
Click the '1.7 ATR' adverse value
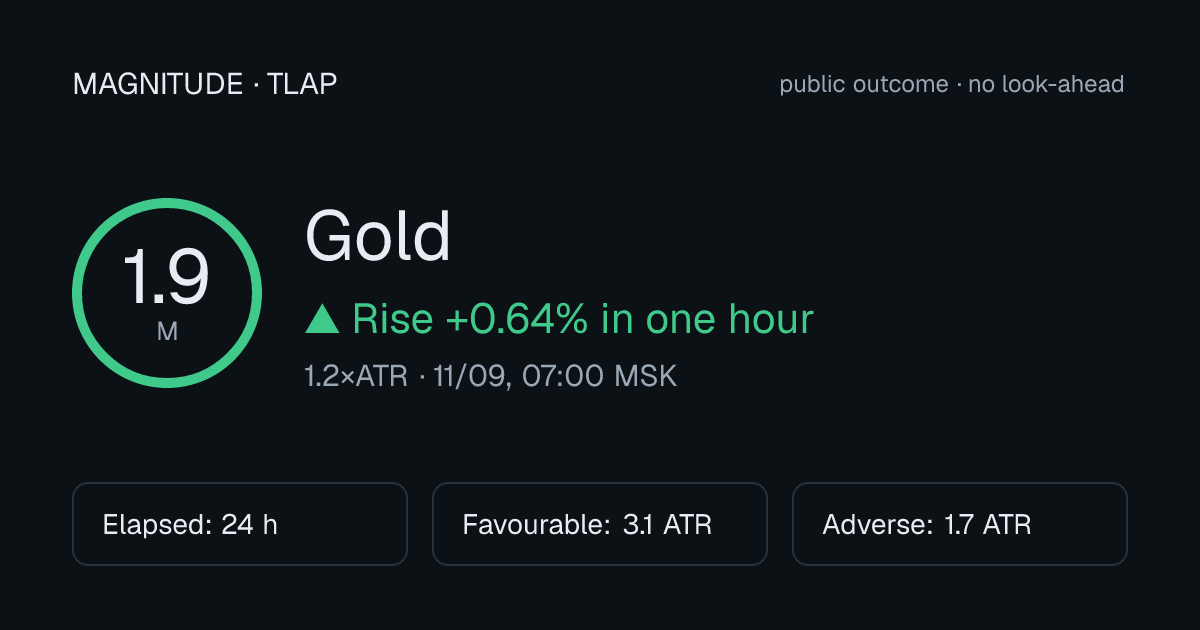(x=987, y=524)
